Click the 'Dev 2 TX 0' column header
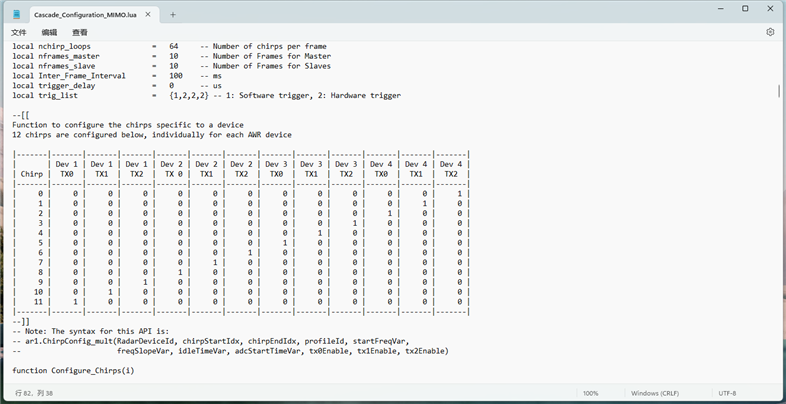 pos(171,169)
